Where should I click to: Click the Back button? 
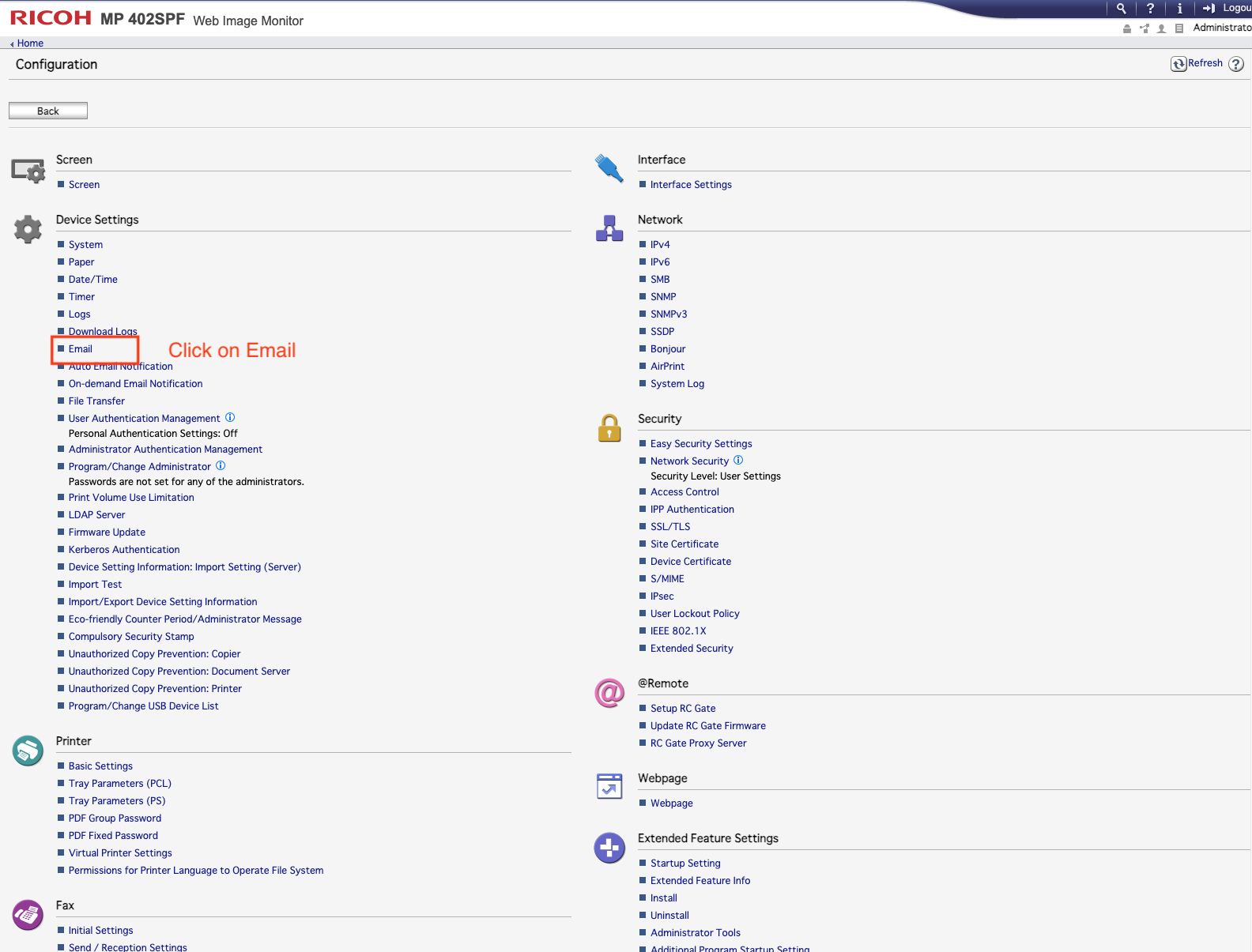[x=48, y=111]
